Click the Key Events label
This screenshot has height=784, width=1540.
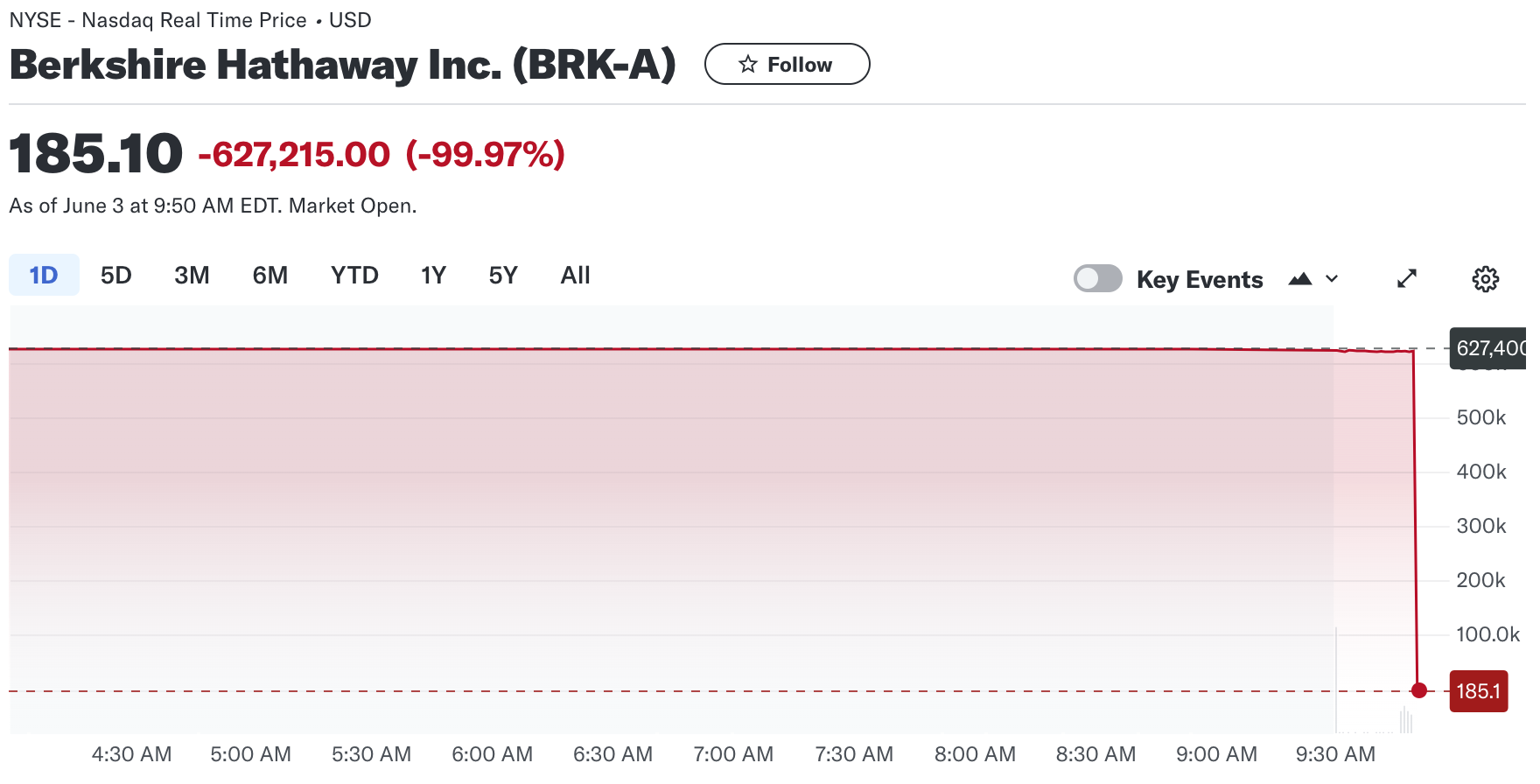click(x=1200, y=279)
